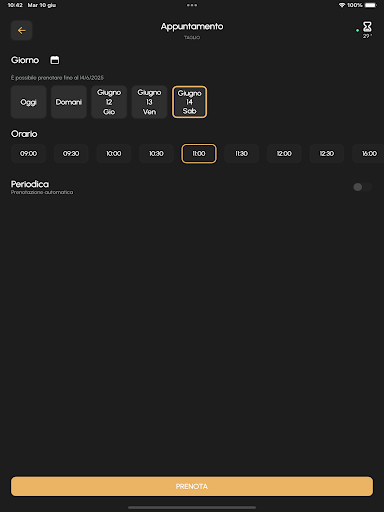Select the Oggi day option
The width and height of the screenshot is (384, 512).
click(28, 102)
